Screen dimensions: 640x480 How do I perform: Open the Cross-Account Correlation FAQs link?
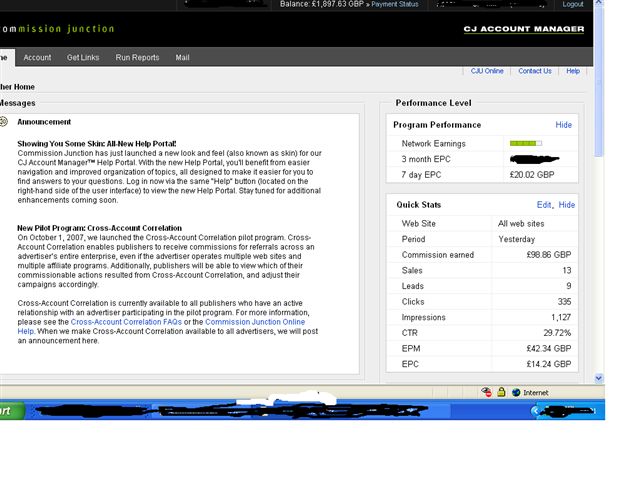[x=126, y=322]
